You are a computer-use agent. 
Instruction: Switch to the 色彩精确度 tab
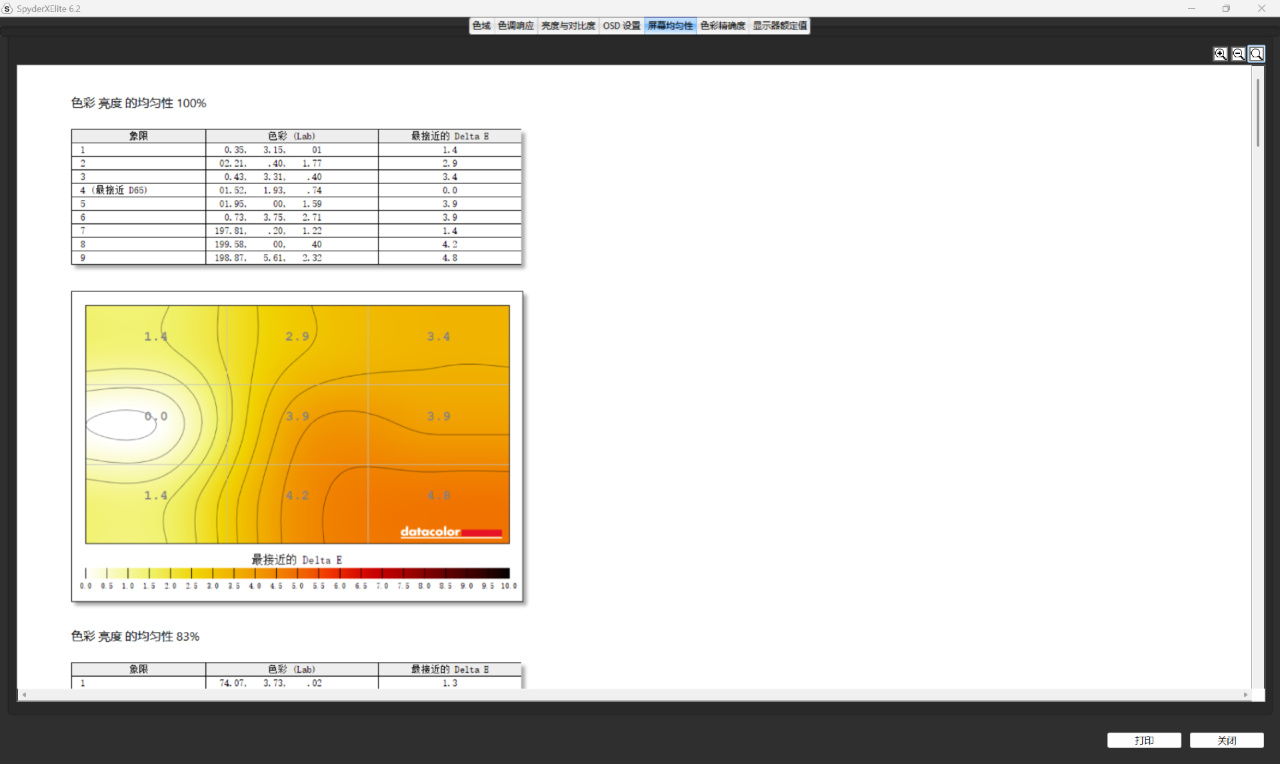[x=723, y=26]
